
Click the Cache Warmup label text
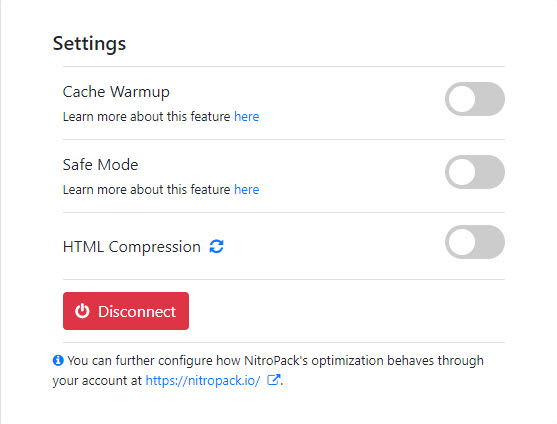click(x=116, y=92)
